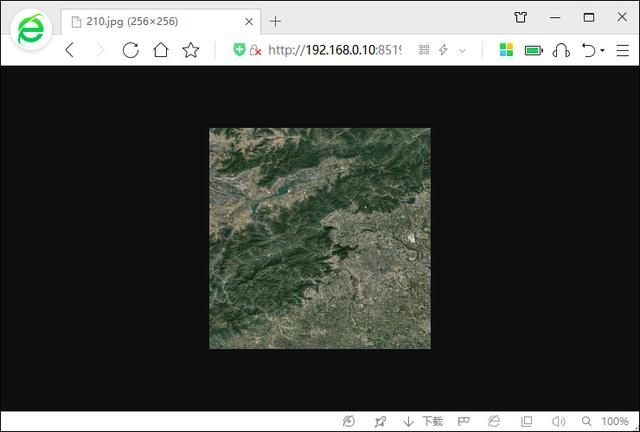Image resolution: width=640 pixels, height=432 pixels.
Task: Click the zoom magnifier icon
Action: tap(587, 421)
